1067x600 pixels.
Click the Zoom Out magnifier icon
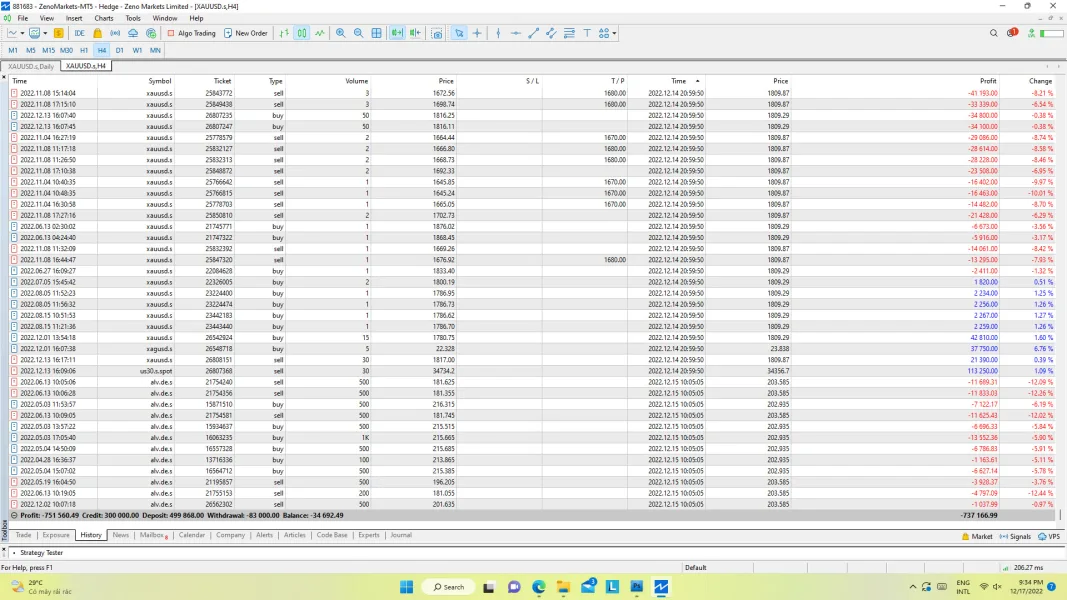pyautogui.click(x=358, y=33)
